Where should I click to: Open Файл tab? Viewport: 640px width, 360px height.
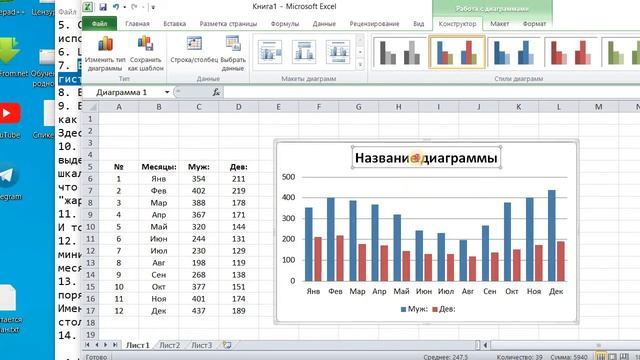pyautogui.click(x=99, y=24)
